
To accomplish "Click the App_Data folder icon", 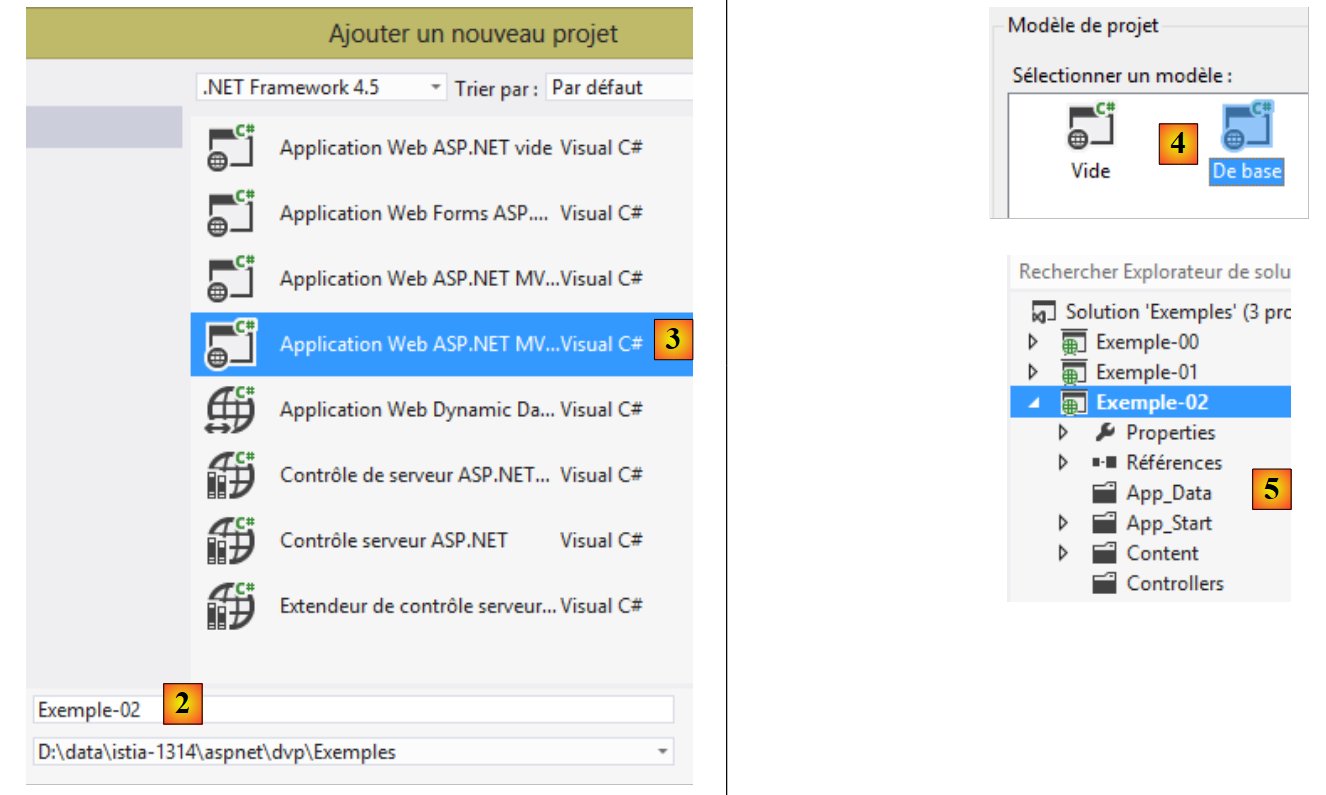I will [x=1104, y=493].
